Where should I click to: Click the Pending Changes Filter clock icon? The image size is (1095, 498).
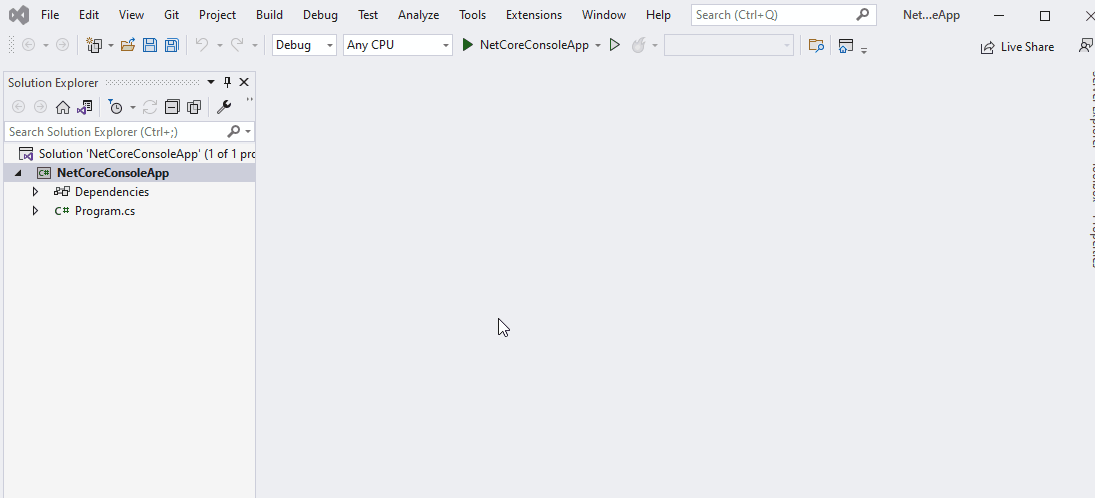(116, 107)
